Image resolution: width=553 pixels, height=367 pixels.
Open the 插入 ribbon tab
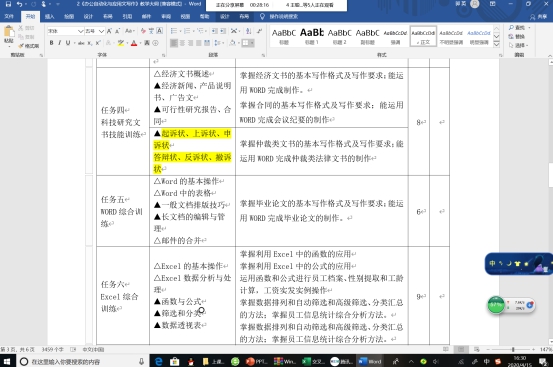[x=49, y=17]
